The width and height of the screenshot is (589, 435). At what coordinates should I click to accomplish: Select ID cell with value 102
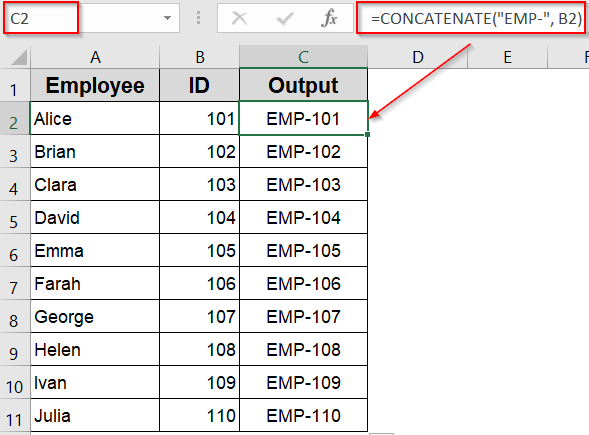[x=199, y=151]
